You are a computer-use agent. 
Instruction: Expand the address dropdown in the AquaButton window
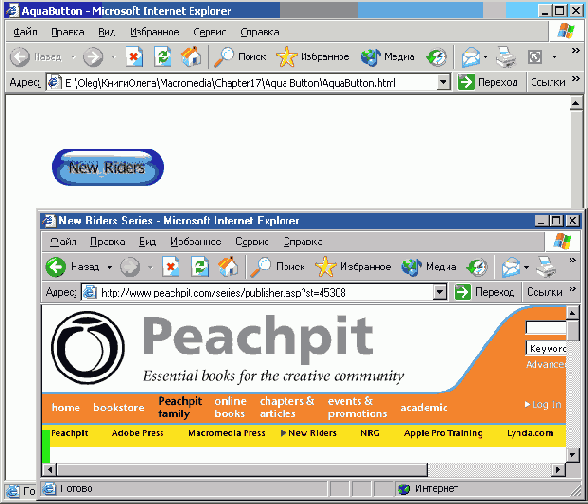tap(443, 82)
